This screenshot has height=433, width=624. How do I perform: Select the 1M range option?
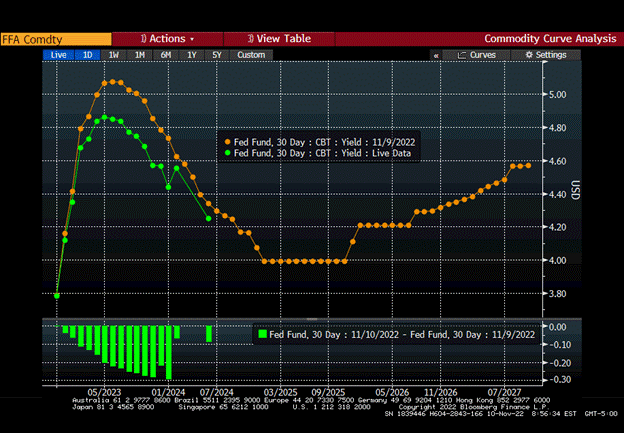point(140,55)
